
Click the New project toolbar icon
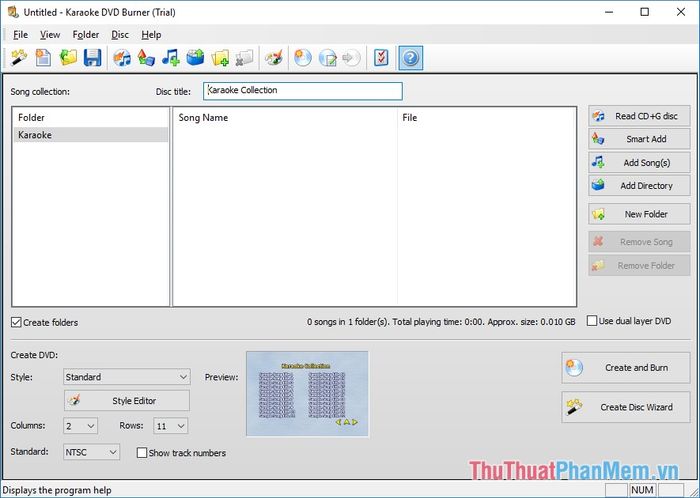pyautogui.click(x=44, y=58)
